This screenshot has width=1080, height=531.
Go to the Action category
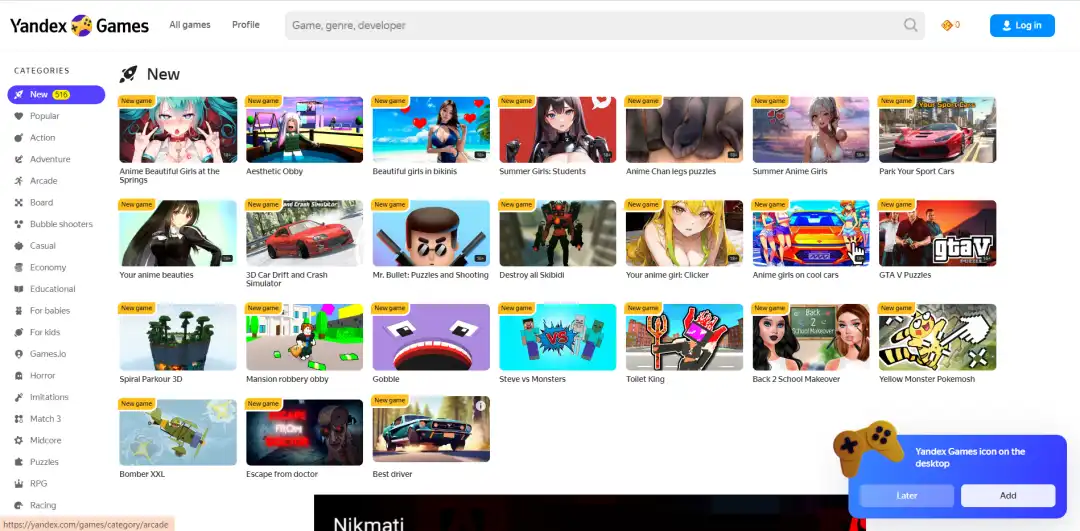coord(43,138)
